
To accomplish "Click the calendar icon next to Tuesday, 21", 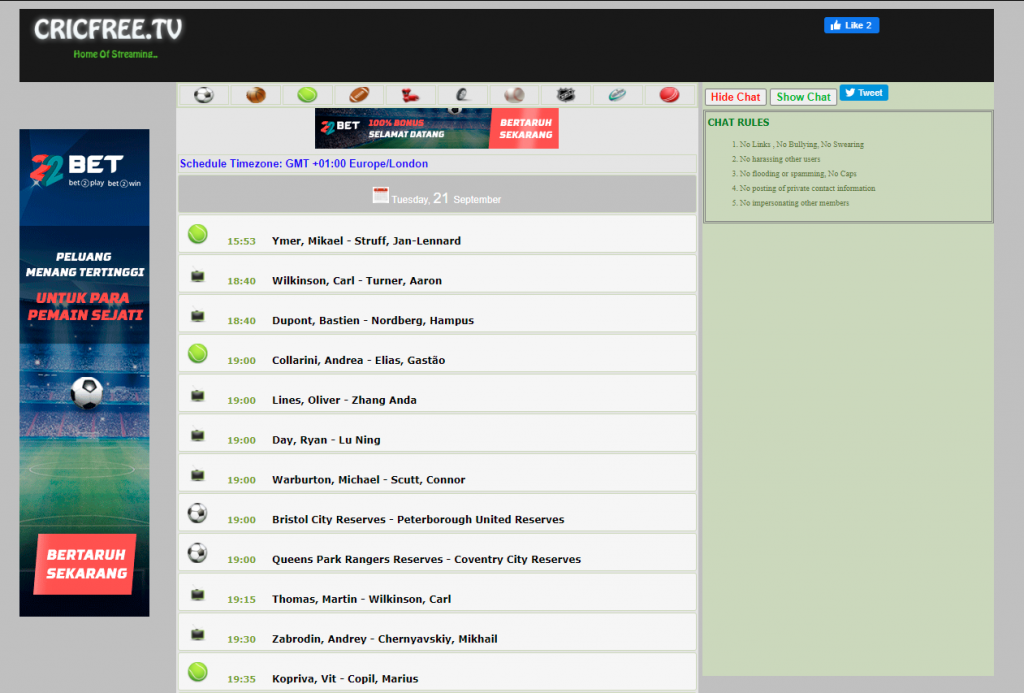I will pyautogui.click(x=380, y=195).
